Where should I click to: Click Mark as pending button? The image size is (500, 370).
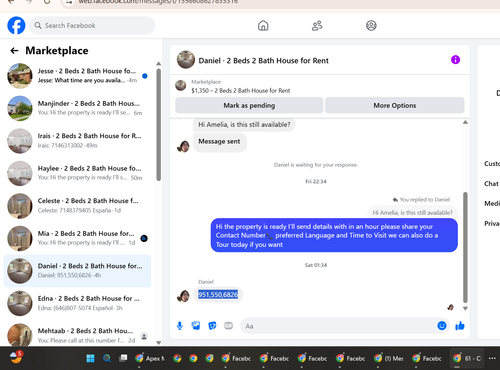[x=249, y=105]
